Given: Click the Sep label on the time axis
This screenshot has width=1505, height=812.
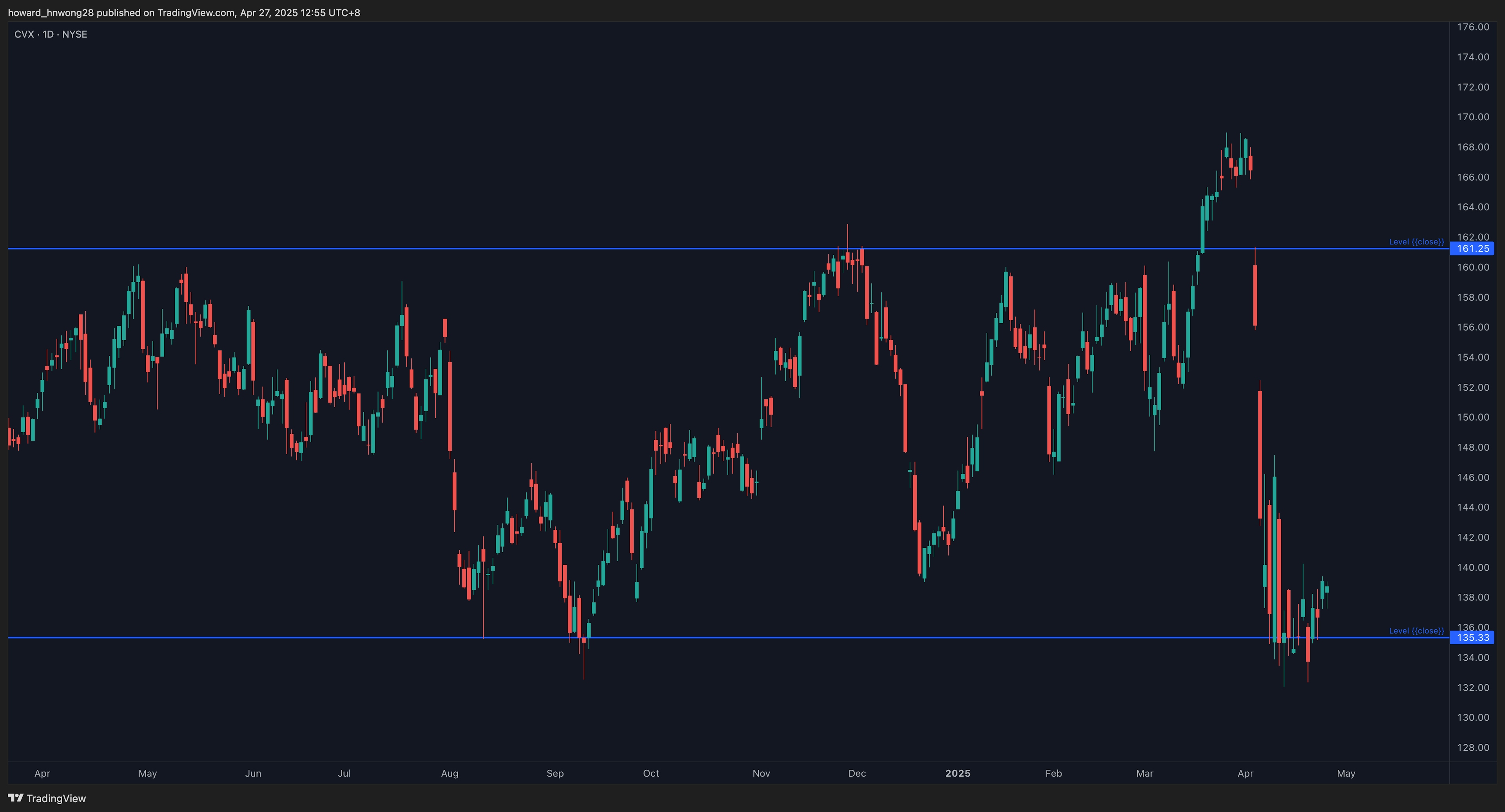Looking at the screenshot, I should (555, 773).
